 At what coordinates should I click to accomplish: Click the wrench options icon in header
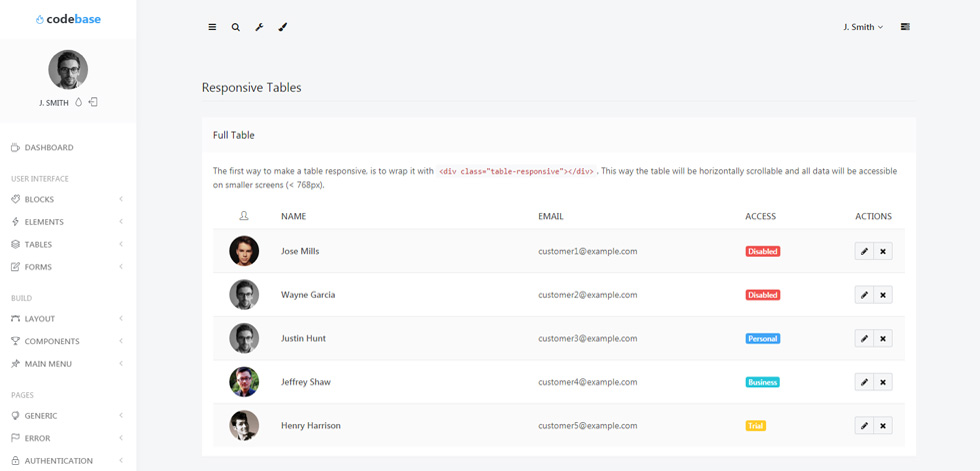pos(259,27)
